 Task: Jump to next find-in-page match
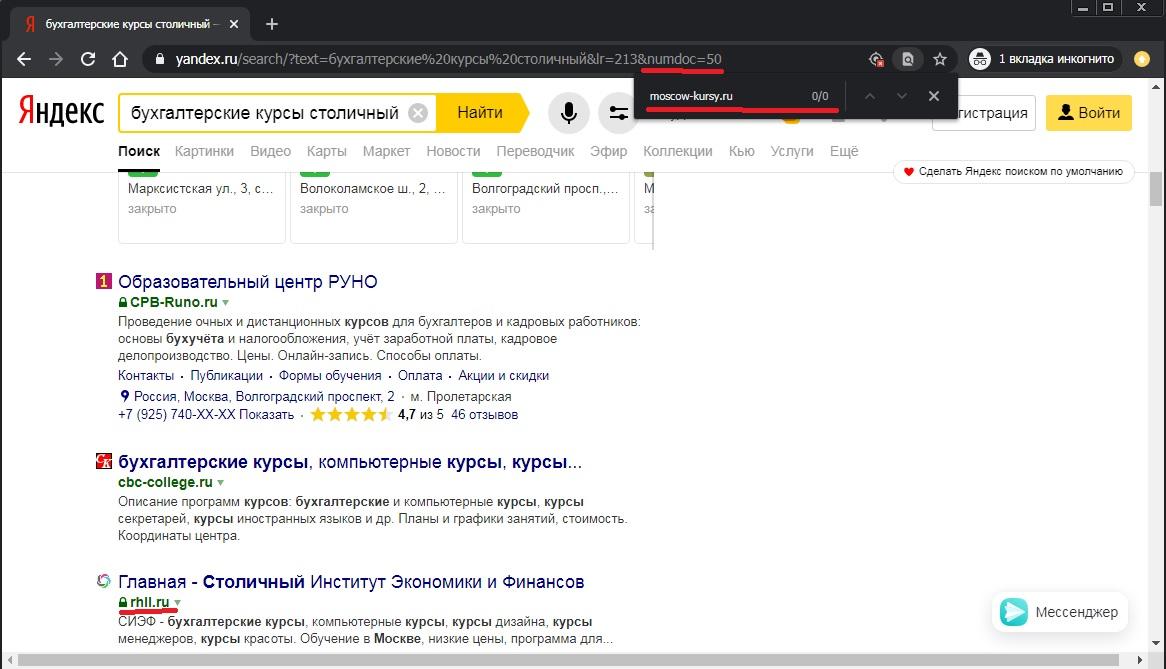902,96
